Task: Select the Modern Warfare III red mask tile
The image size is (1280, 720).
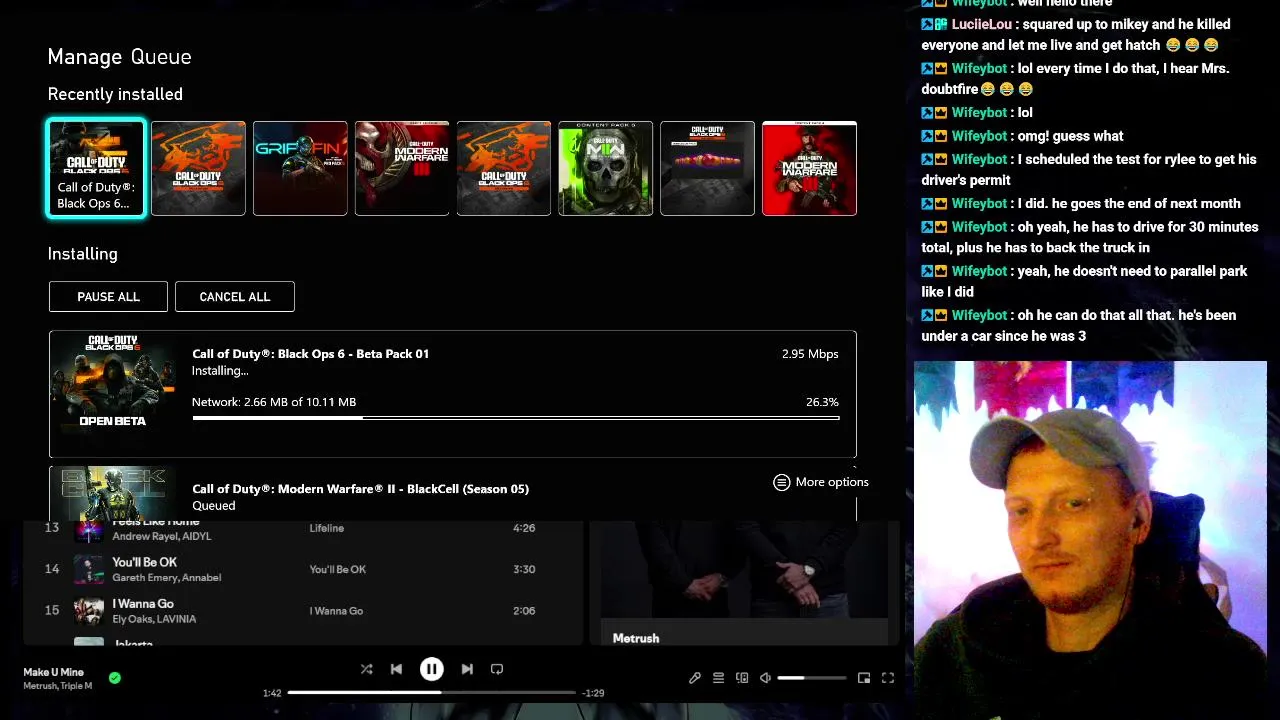Action: pyautogui.click(x=402, y=168)
